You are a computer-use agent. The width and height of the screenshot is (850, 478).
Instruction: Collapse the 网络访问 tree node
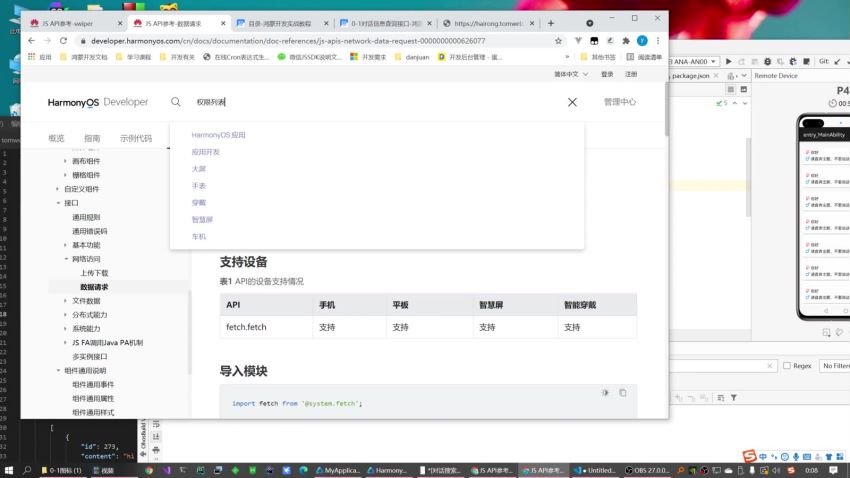point(66,259)
